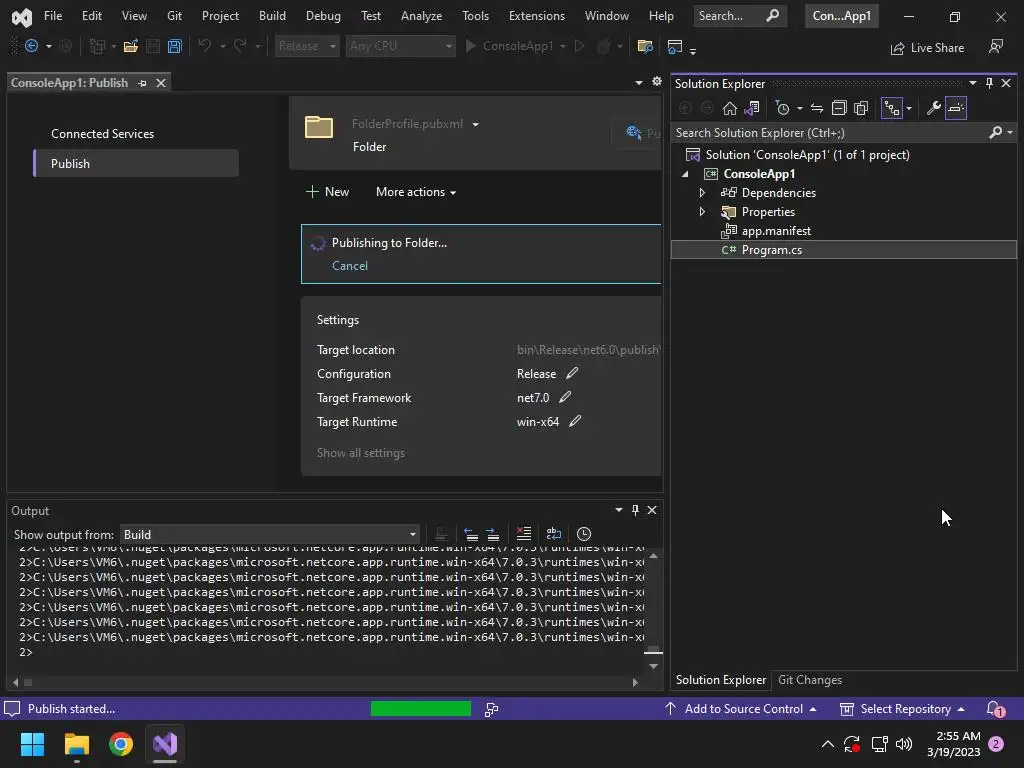Click the Find in Files folder icon
This screenshot has height=768, width=1024.
pos(645,46)
